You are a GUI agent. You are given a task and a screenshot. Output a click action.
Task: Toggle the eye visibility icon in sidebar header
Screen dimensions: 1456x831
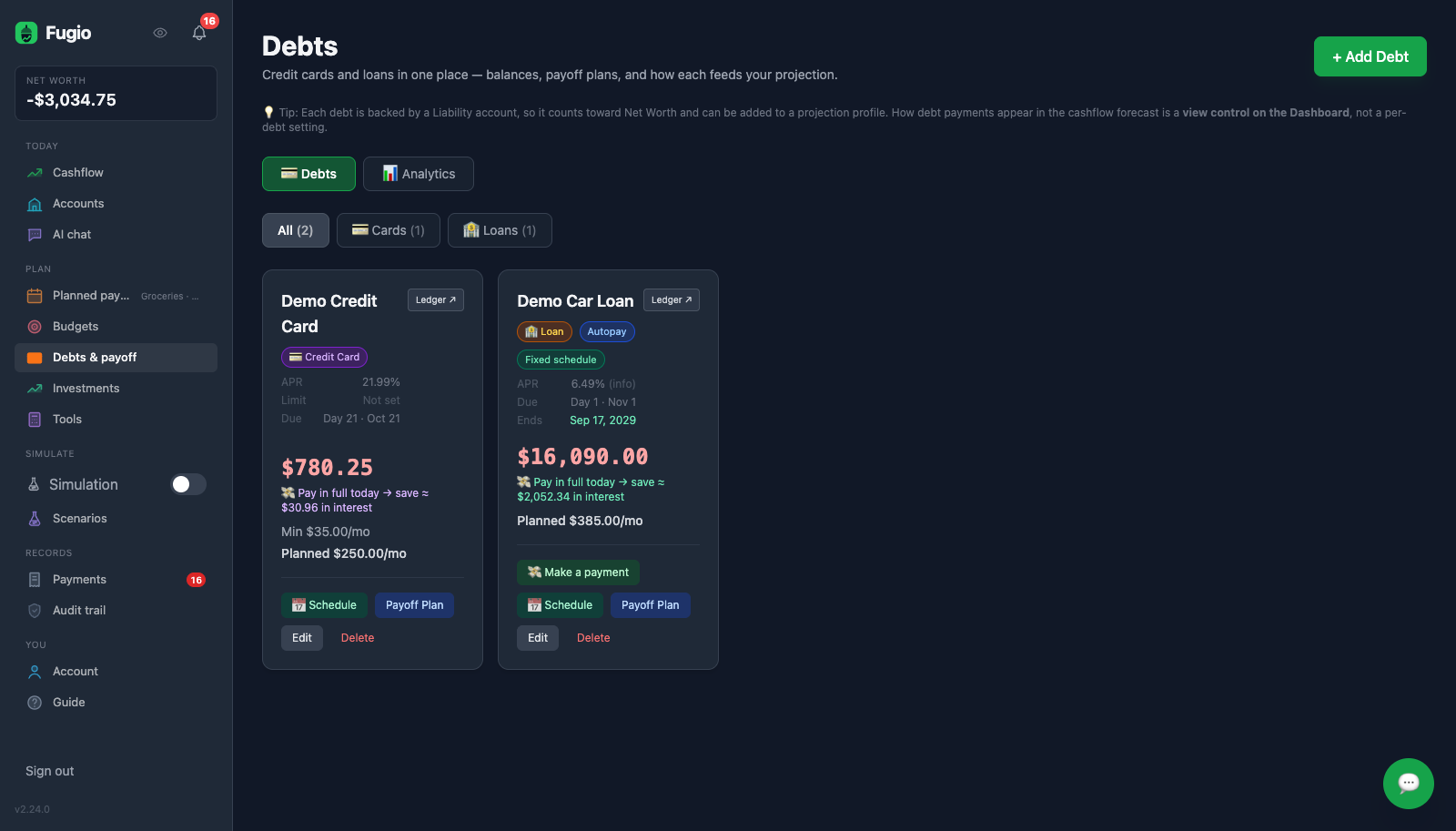pos(160,33)
